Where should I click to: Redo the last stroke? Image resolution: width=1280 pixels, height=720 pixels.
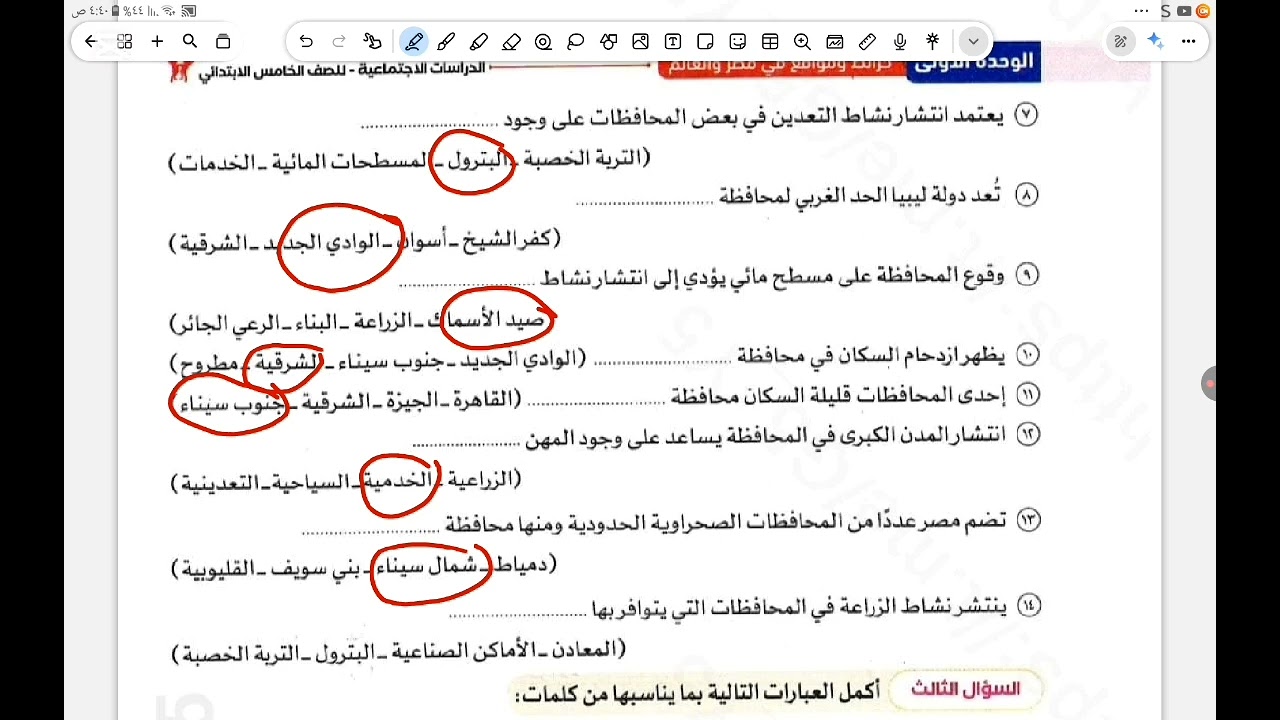pos(339,42)
